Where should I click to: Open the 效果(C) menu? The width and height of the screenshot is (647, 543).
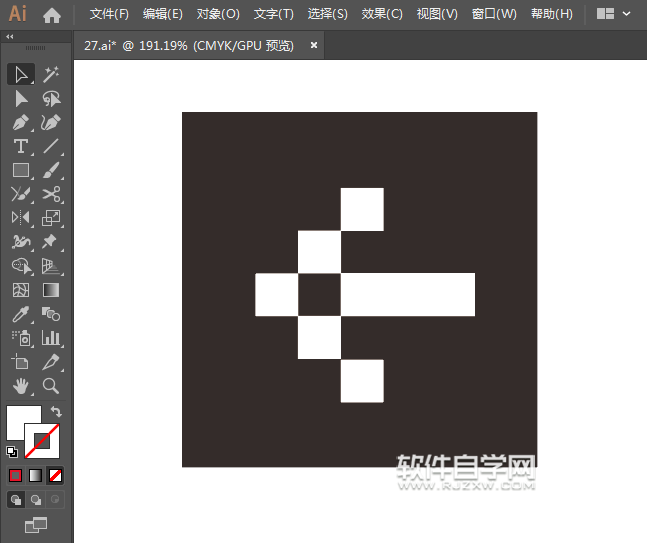[x=382, y=14]
